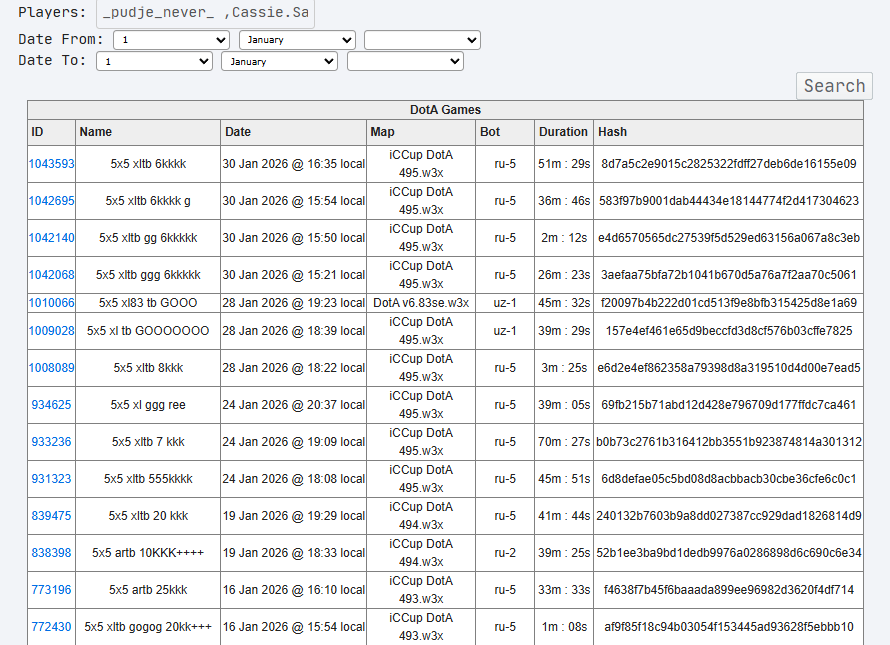This screenshot has width=890, height=645.
Task: Open game ID 1042140 link
Action: 52,238
